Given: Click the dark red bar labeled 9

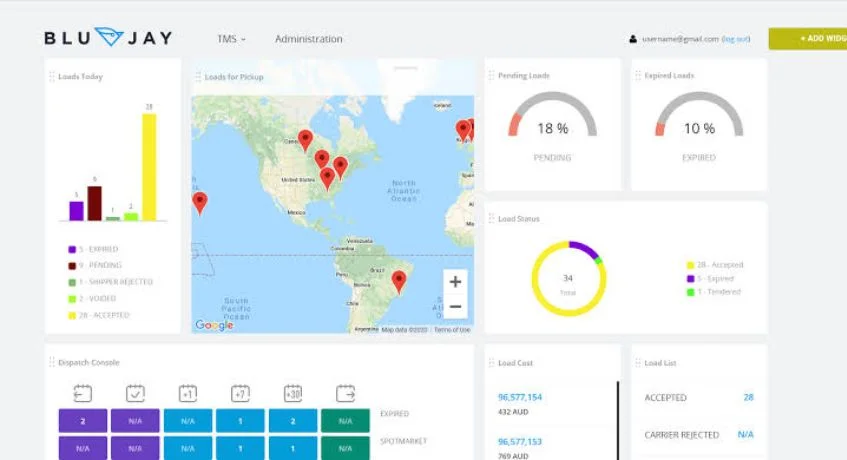Looking at the screenshot, I should coord(95,204).
